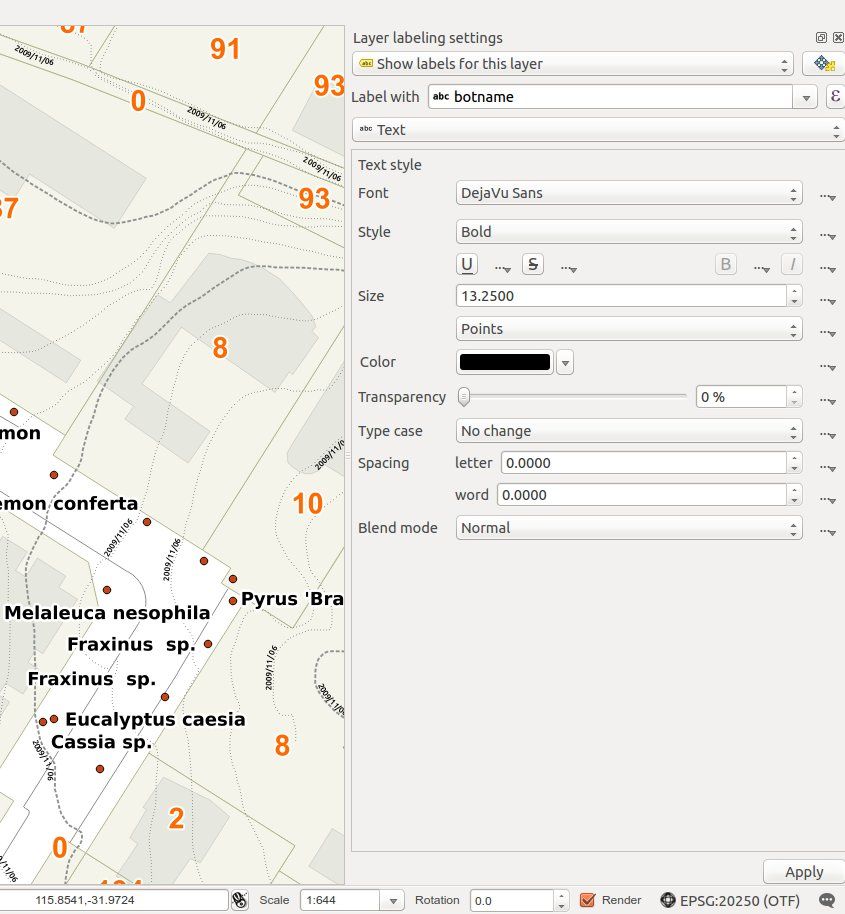Open the expression editor epsilon button

click(835, 97)
